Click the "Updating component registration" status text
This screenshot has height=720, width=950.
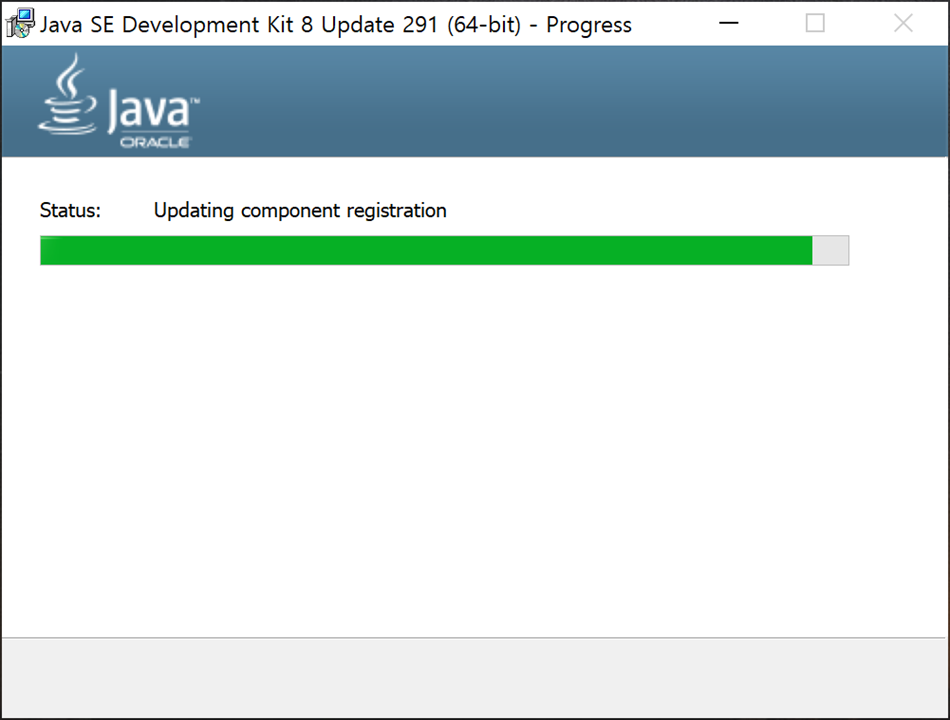click(300, 210)
